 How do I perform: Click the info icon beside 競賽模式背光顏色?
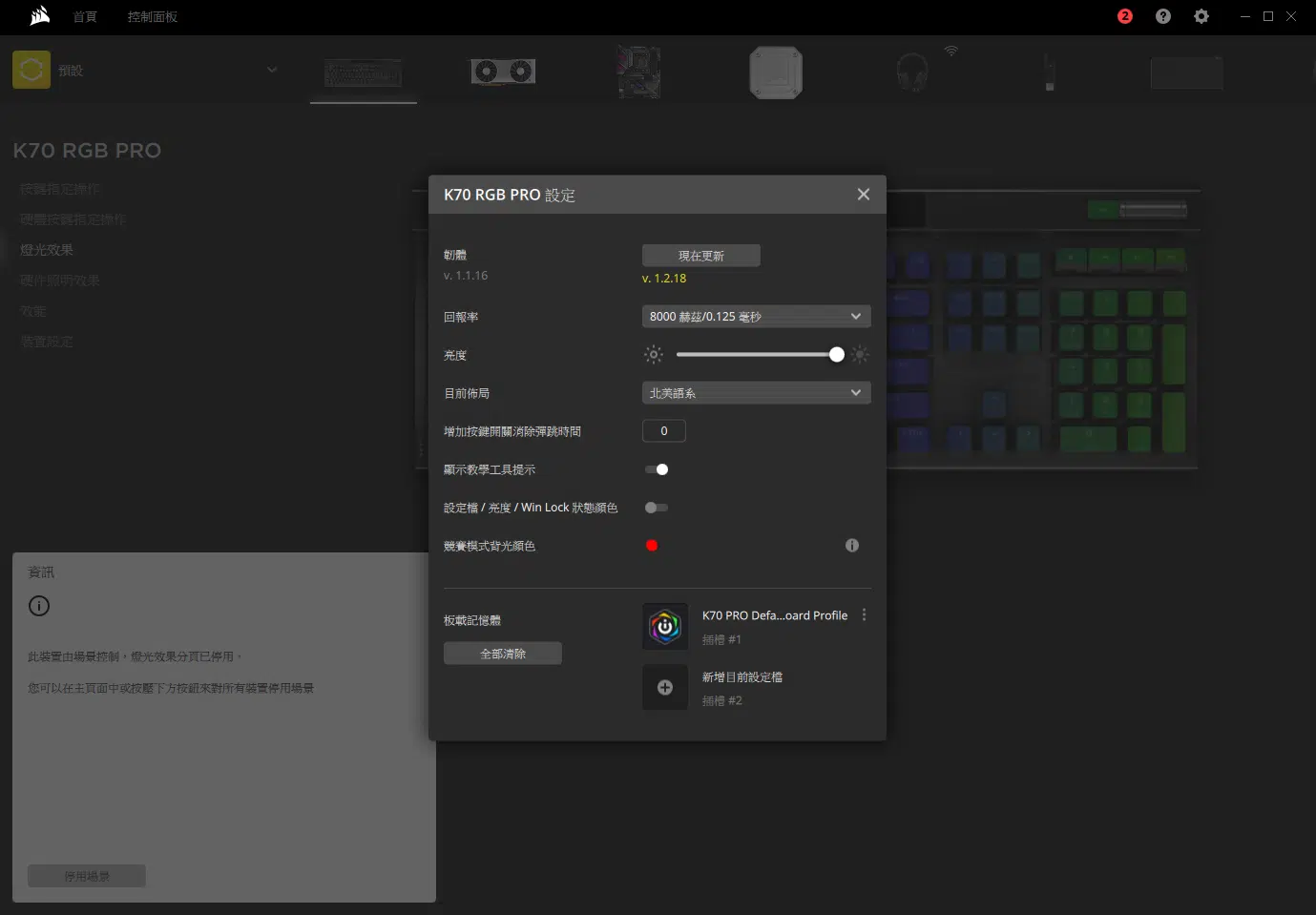[x=851, y=546]
